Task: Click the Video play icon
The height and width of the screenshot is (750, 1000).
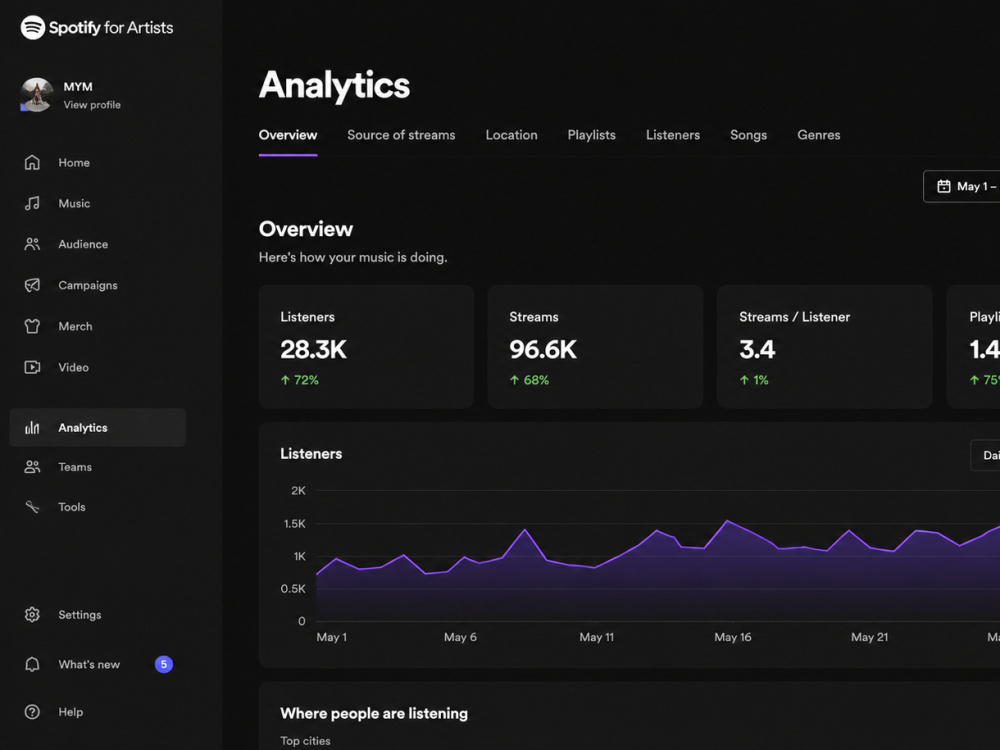Action: [32, 367]
